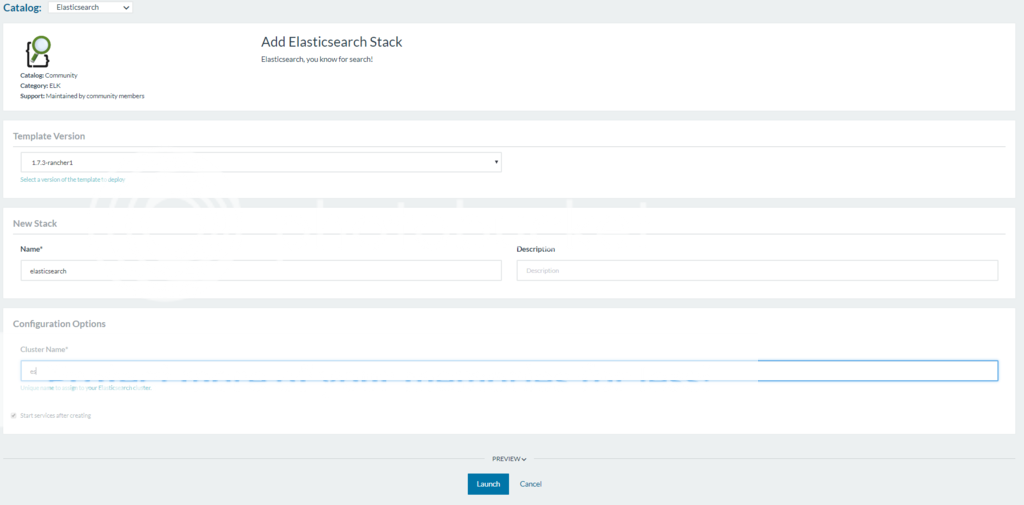The height and width of the screenshot is (505, 1024).
Task: Click the 'Support: Maintained by community members' text
Action: tap(82, 96)
